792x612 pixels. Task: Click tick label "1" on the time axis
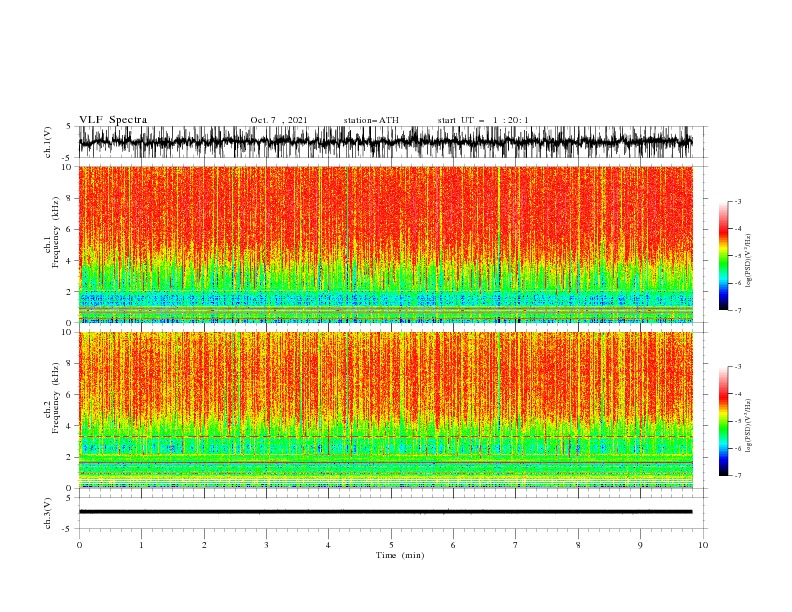(141, 545)
